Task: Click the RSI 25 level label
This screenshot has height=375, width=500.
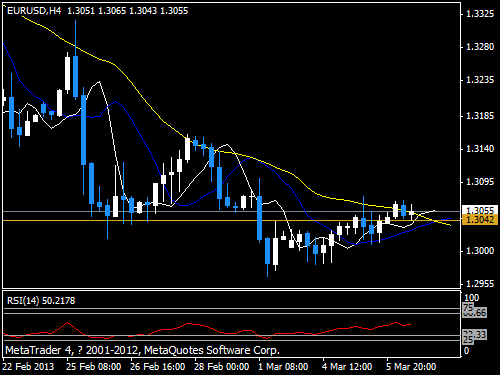Action: (x=468, y=340)
